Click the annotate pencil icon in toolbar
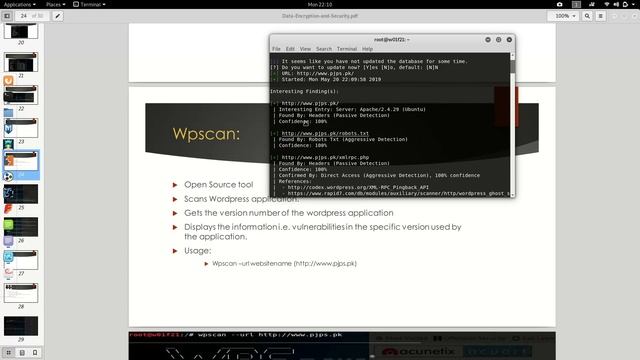The width and height of the screenshot is (640, 360). tap(58, 16)
